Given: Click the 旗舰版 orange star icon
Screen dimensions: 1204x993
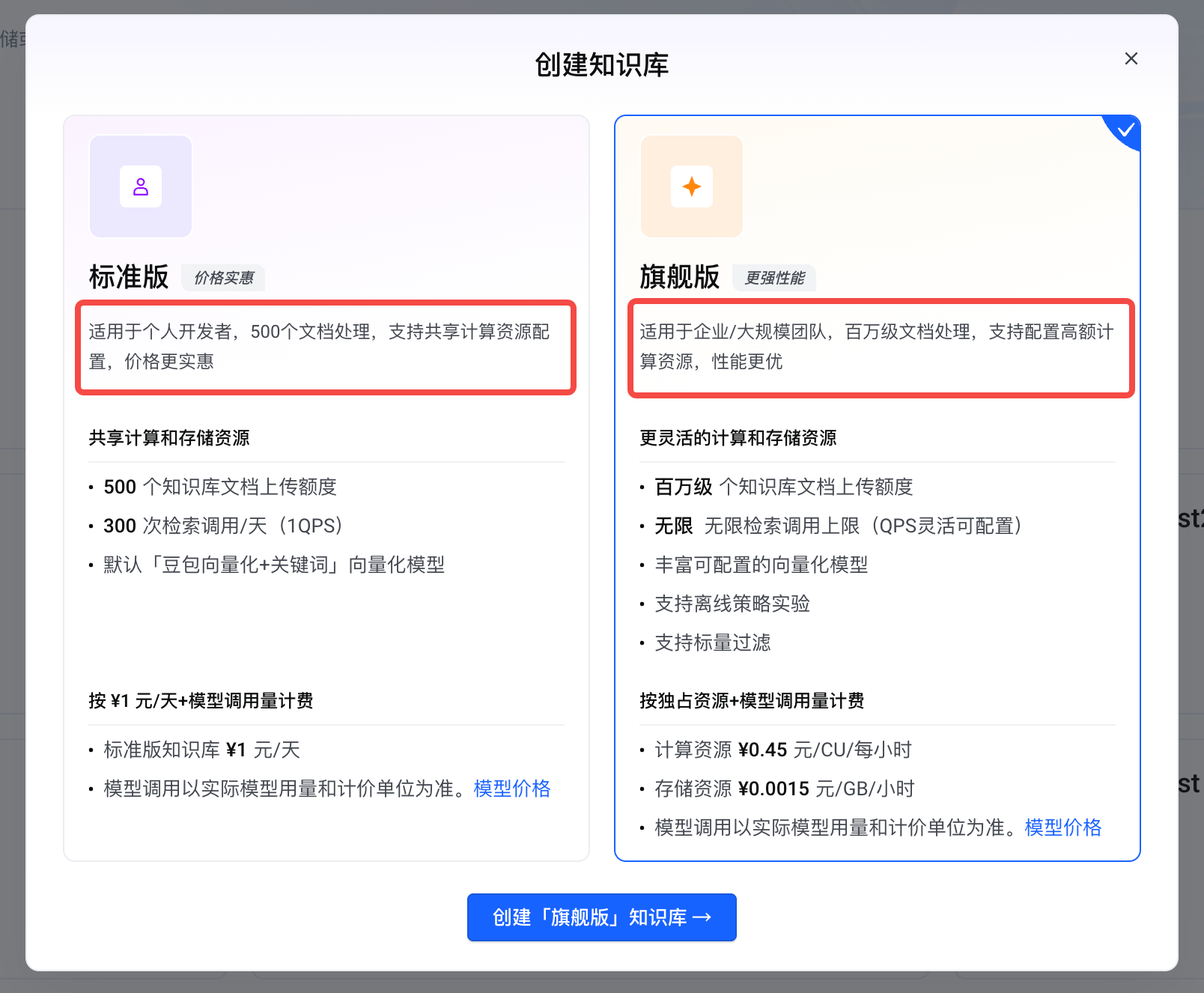Looking at the screenshot, I should pos(692,186).
